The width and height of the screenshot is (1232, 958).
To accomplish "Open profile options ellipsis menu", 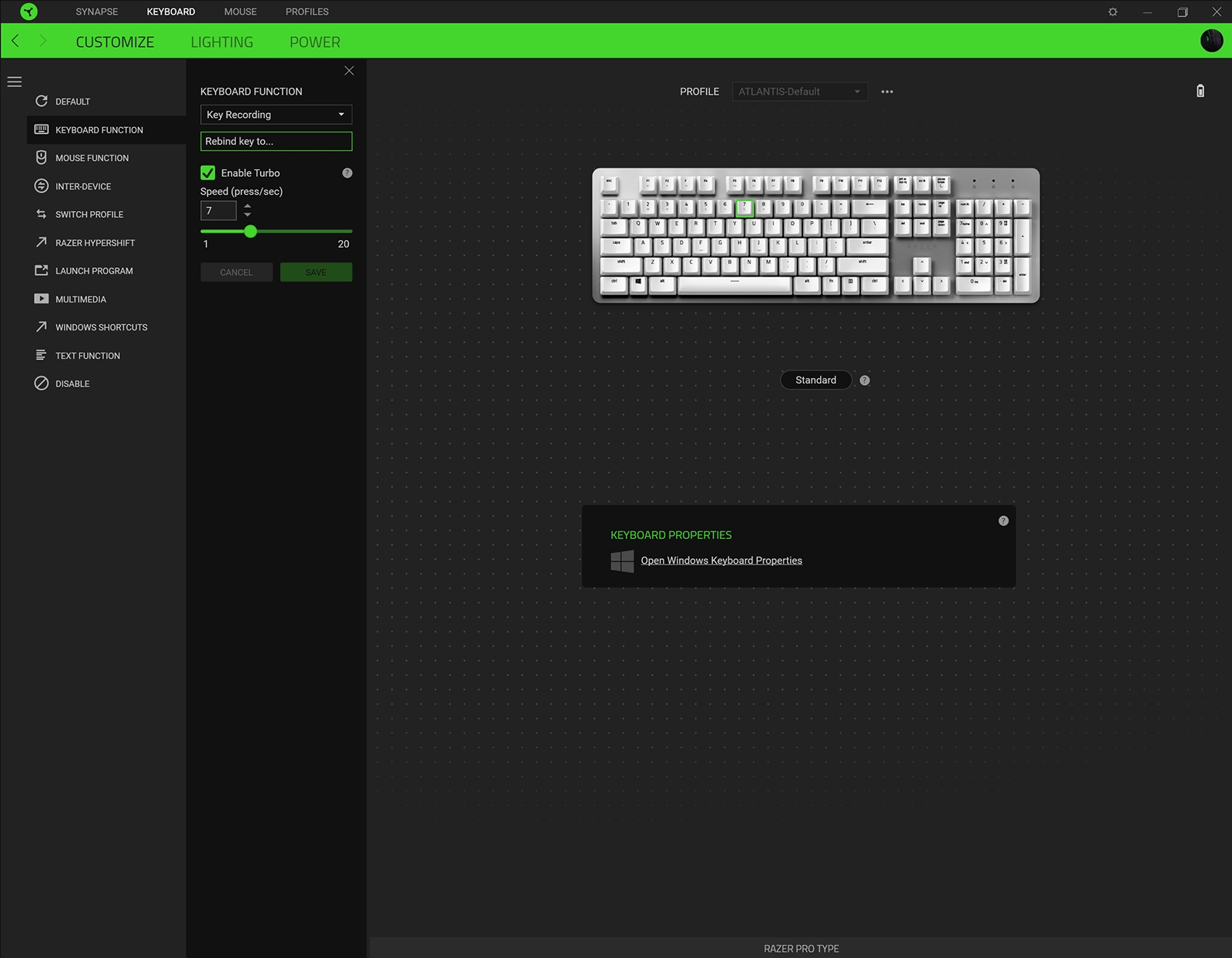I will [x=887, y=92].
